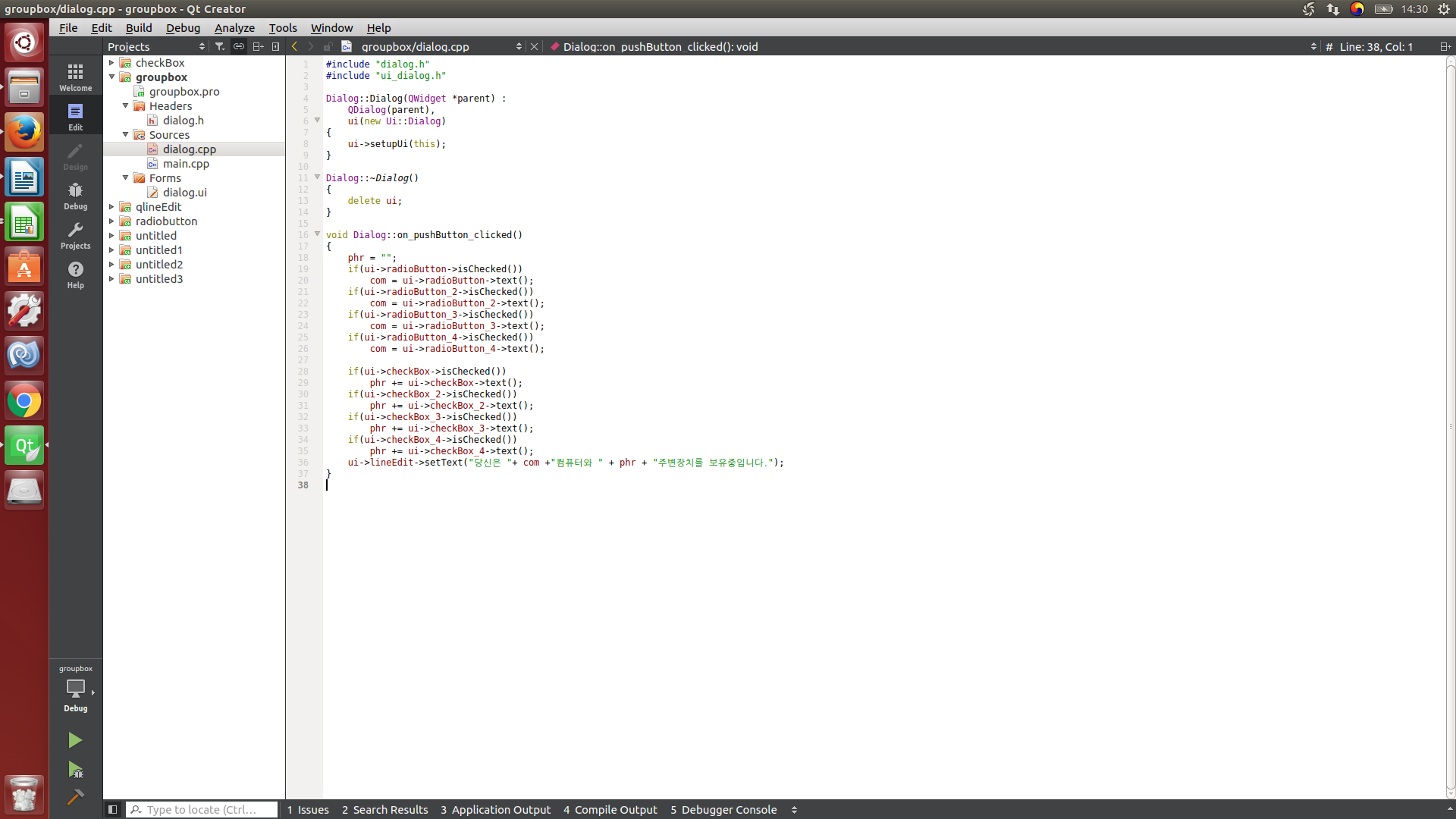Image resolution: width=1456 pixels, height=819 pixels.
Task: Switch to Welcome mode
Action: (75, 77)
